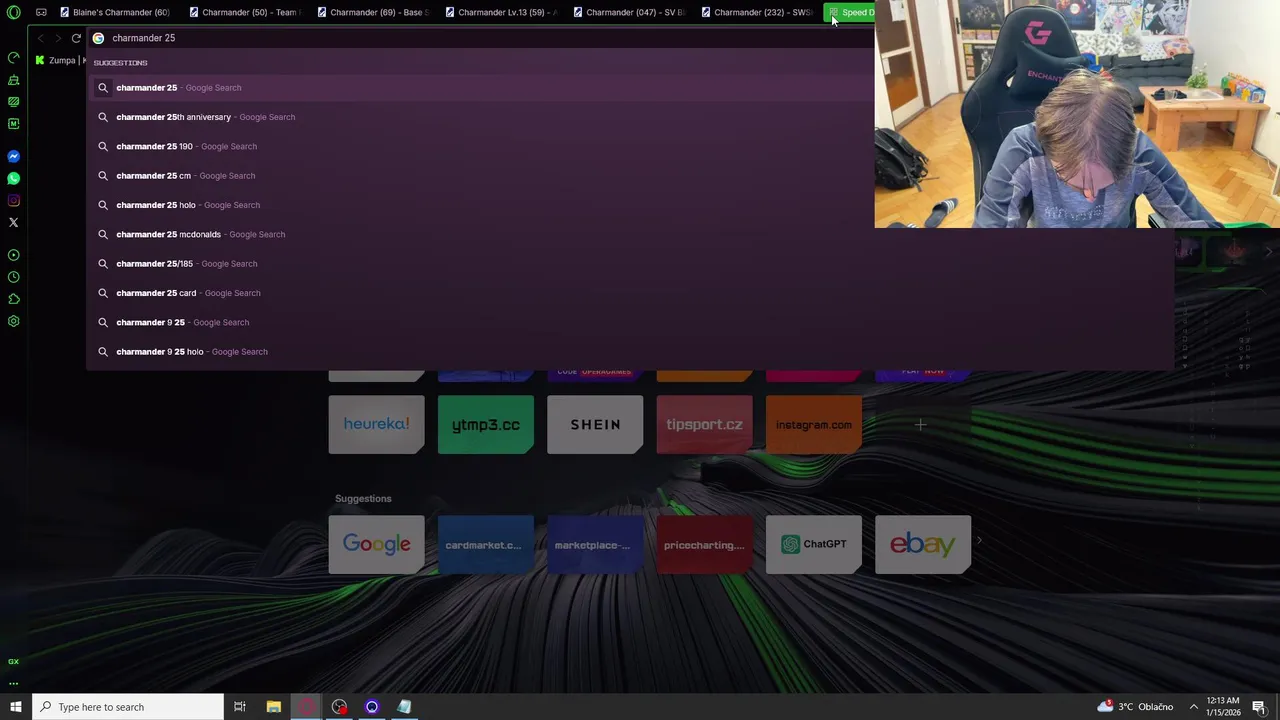This screenshot has height=720, width=1280.
Task: Switch to Charmander (69) - Base tab
Action: tap(372, 13)
